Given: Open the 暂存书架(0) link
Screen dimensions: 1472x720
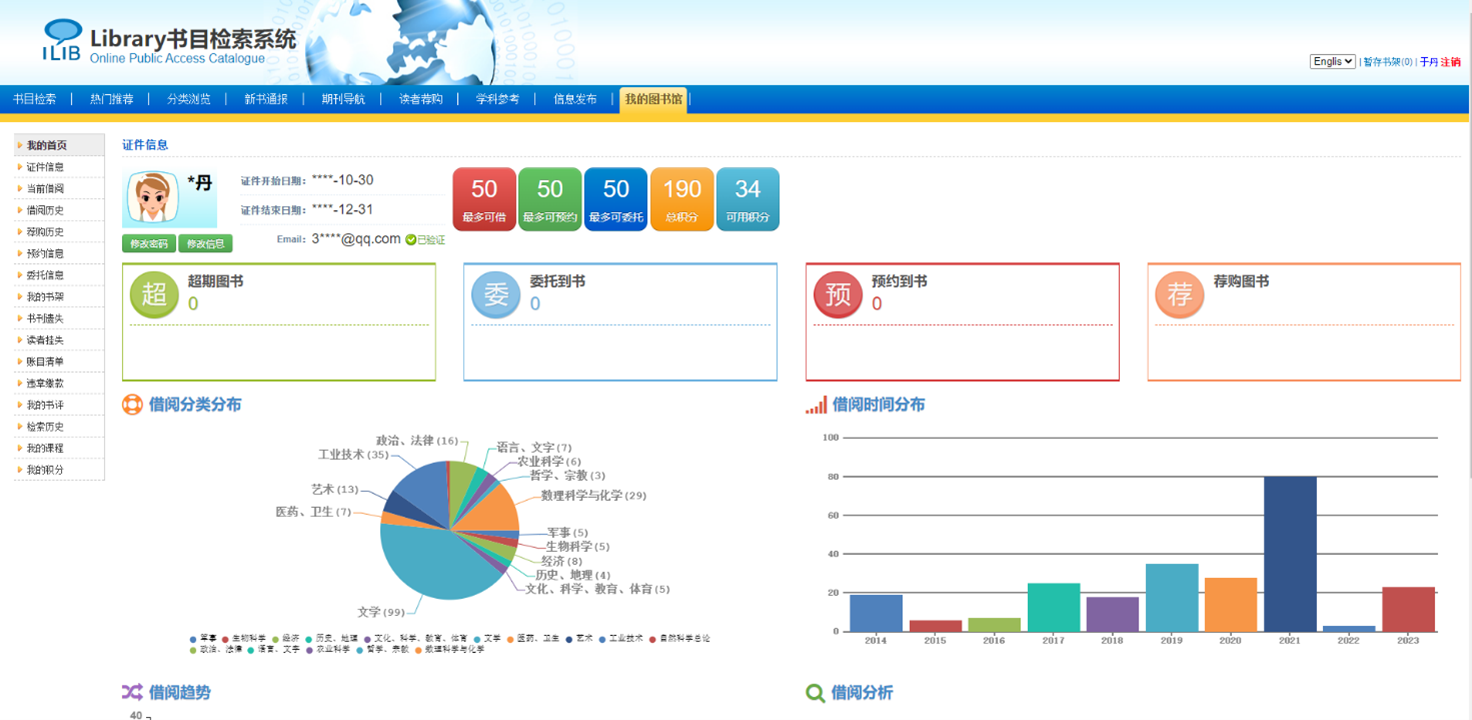Looking at the screenshot, I should tap(1387, 62).
